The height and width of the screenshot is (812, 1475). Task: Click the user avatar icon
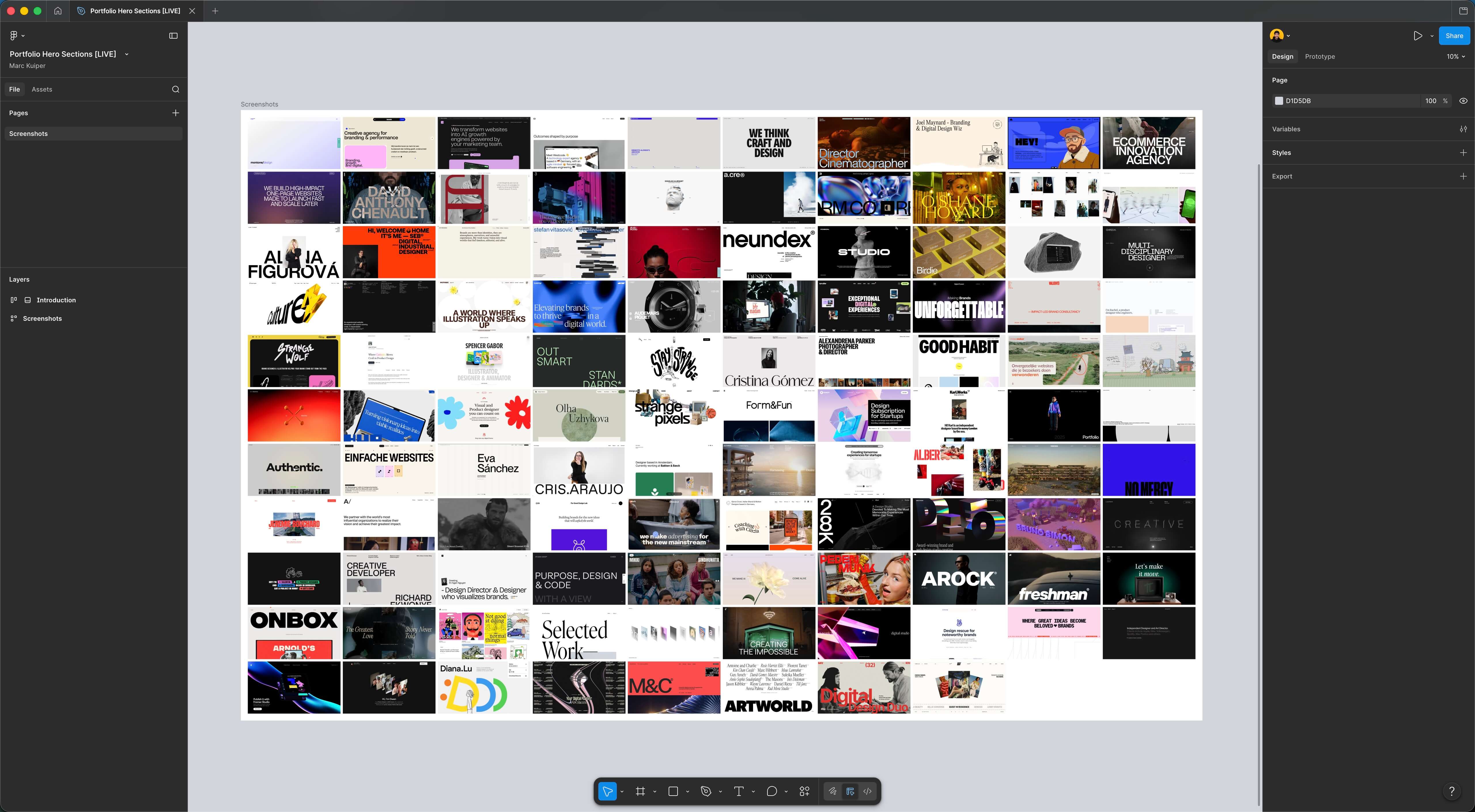tap(1276, 35)
